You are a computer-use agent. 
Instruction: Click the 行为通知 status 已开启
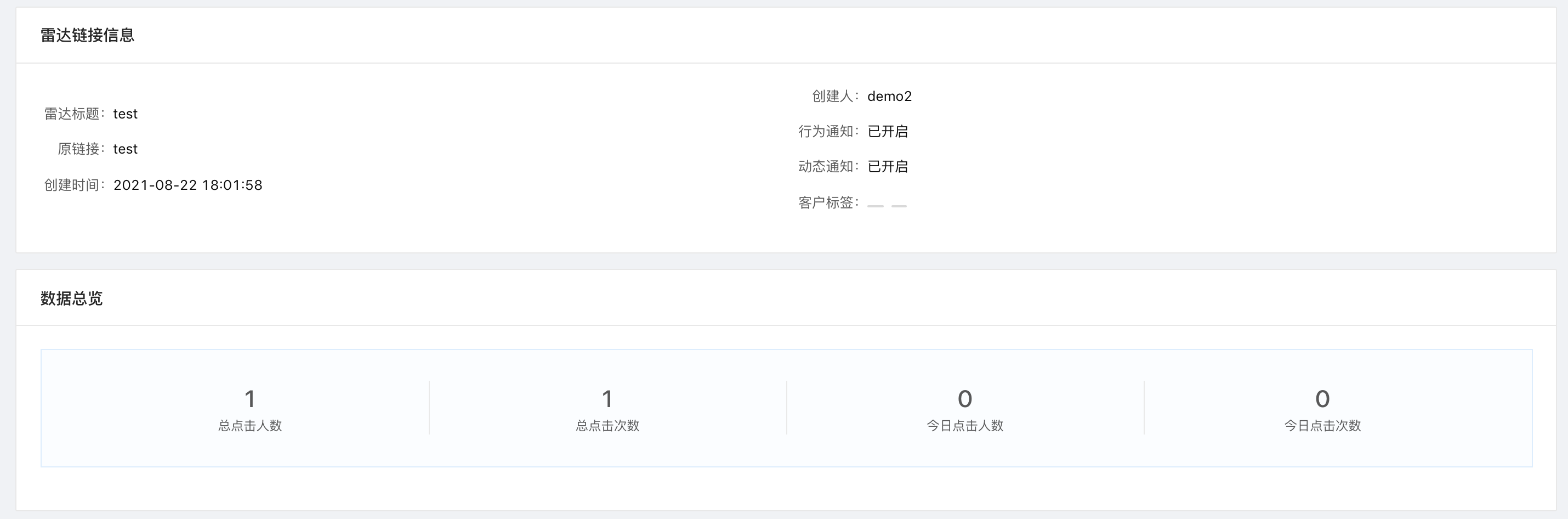(x=888, y=132)
